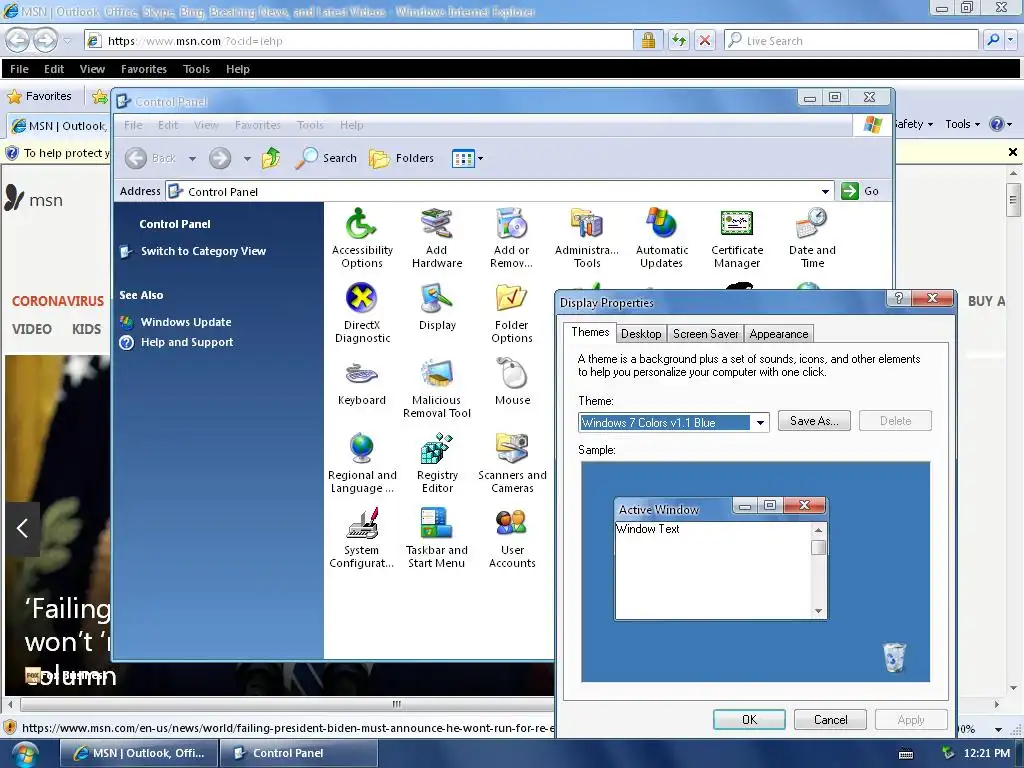Click previous slide arrow on MSN carousel

point(22,528)
